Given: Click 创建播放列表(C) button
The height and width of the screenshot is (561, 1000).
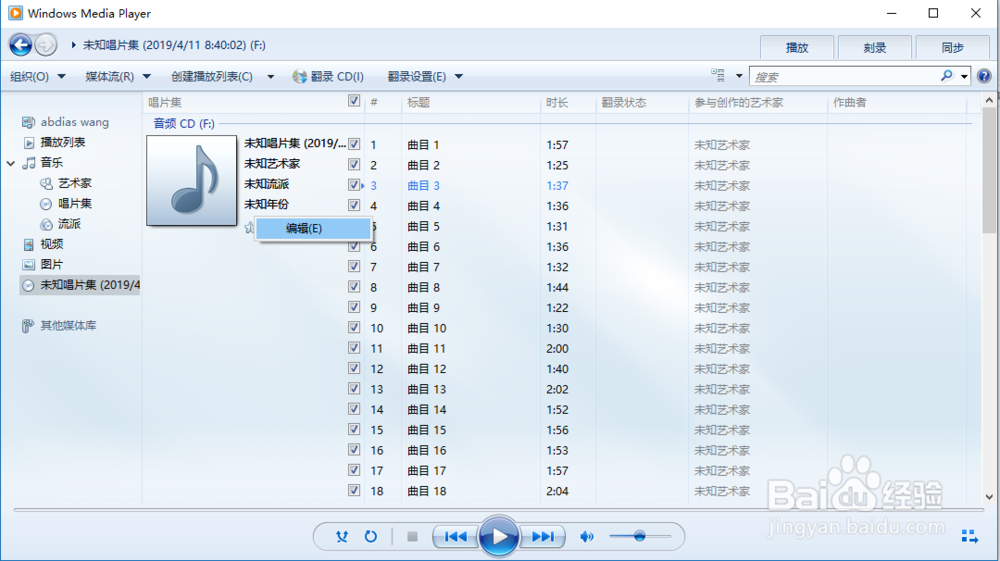Looking at the screenshot, I should [x=212, y=76].
